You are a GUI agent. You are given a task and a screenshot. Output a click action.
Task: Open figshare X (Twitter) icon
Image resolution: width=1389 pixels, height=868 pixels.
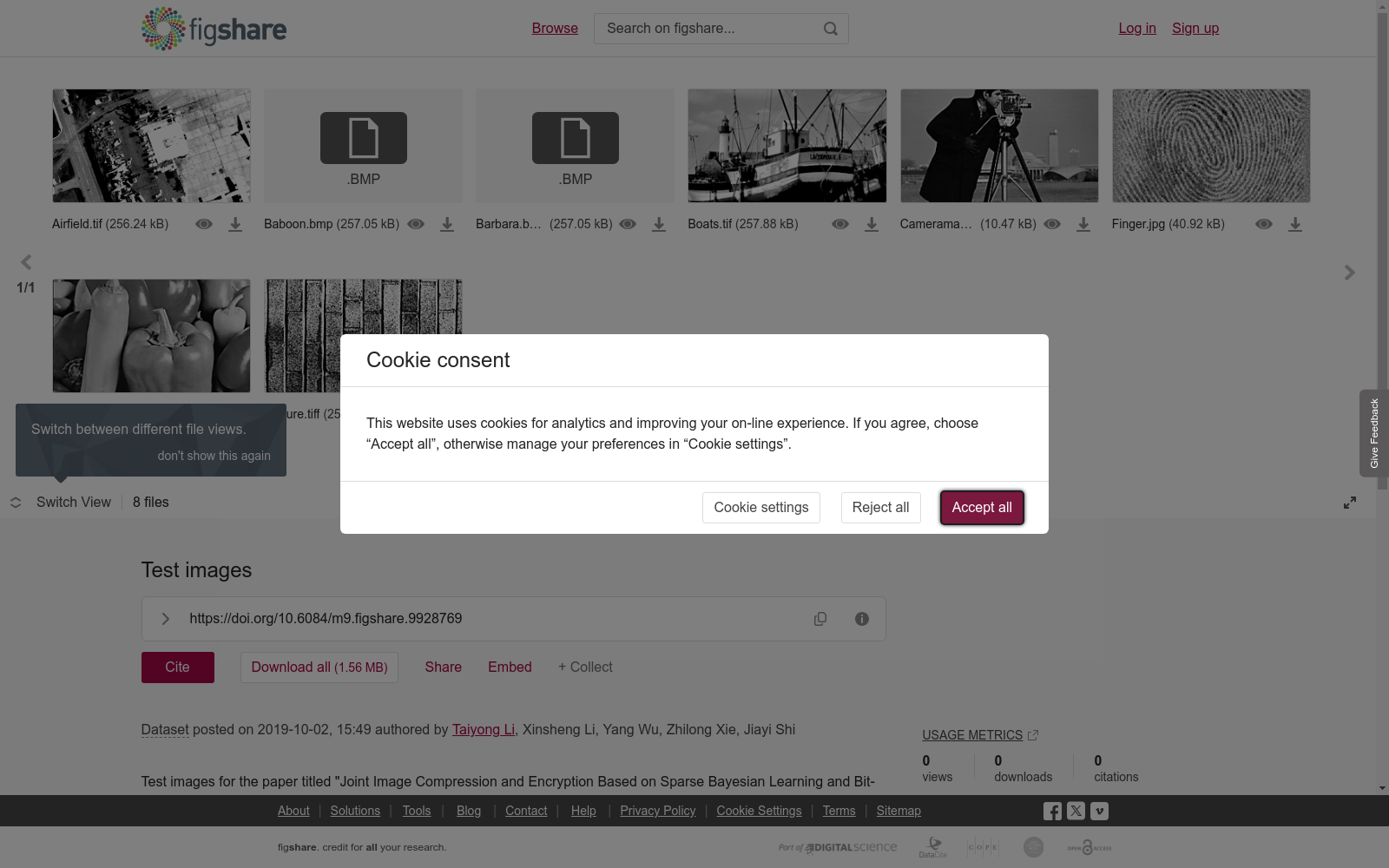(x=1076, y=811)
